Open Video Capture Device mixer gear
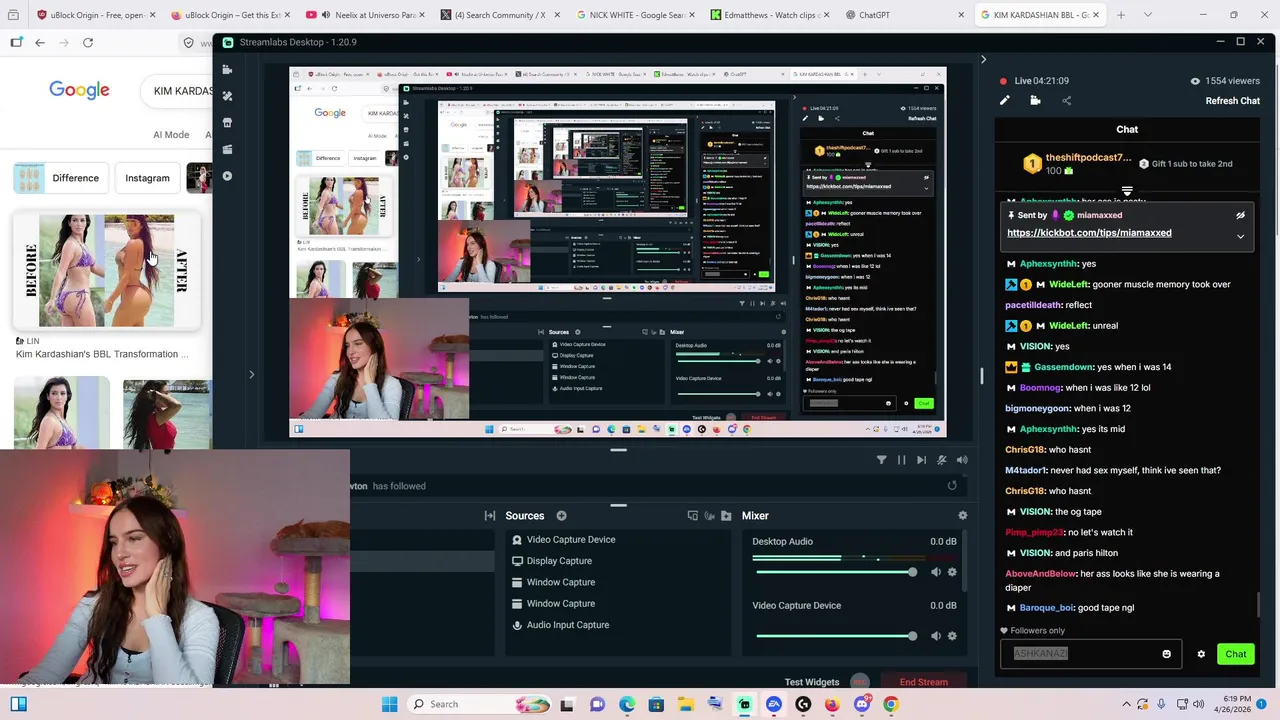1280x720 pixels. click(952, 636)
